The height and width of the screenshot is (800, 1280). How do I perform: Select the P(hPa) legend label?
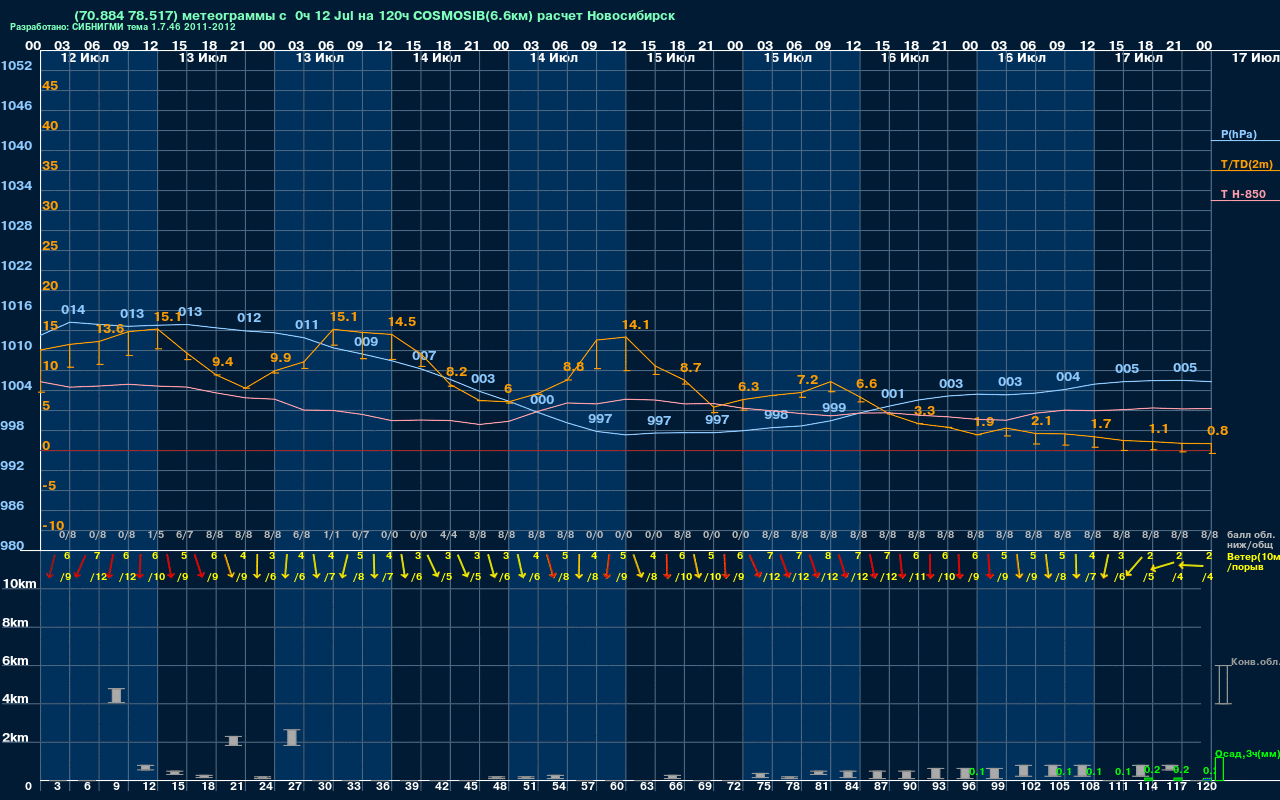pos(1239,134)
